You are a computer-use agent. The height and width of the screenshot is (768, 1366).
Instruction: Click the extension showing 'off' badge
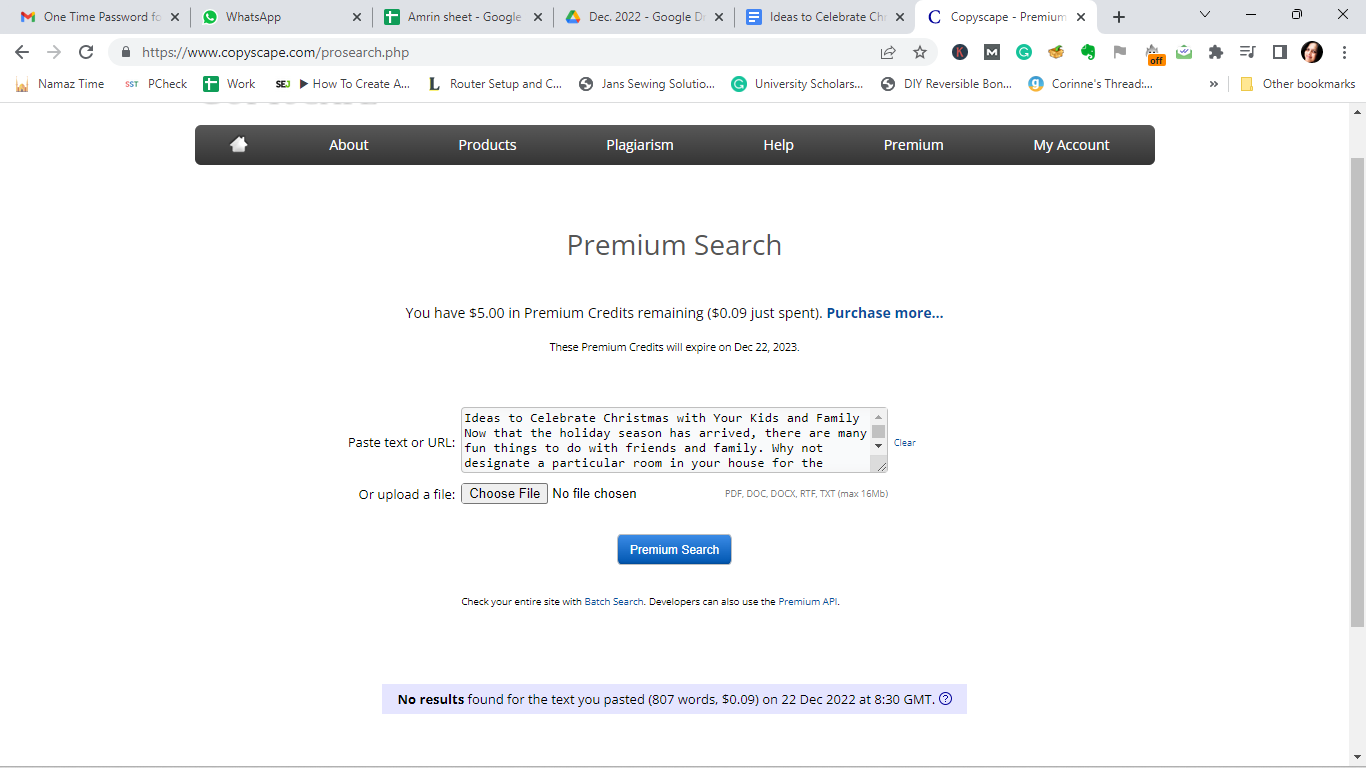click(x=1153, y=54)
